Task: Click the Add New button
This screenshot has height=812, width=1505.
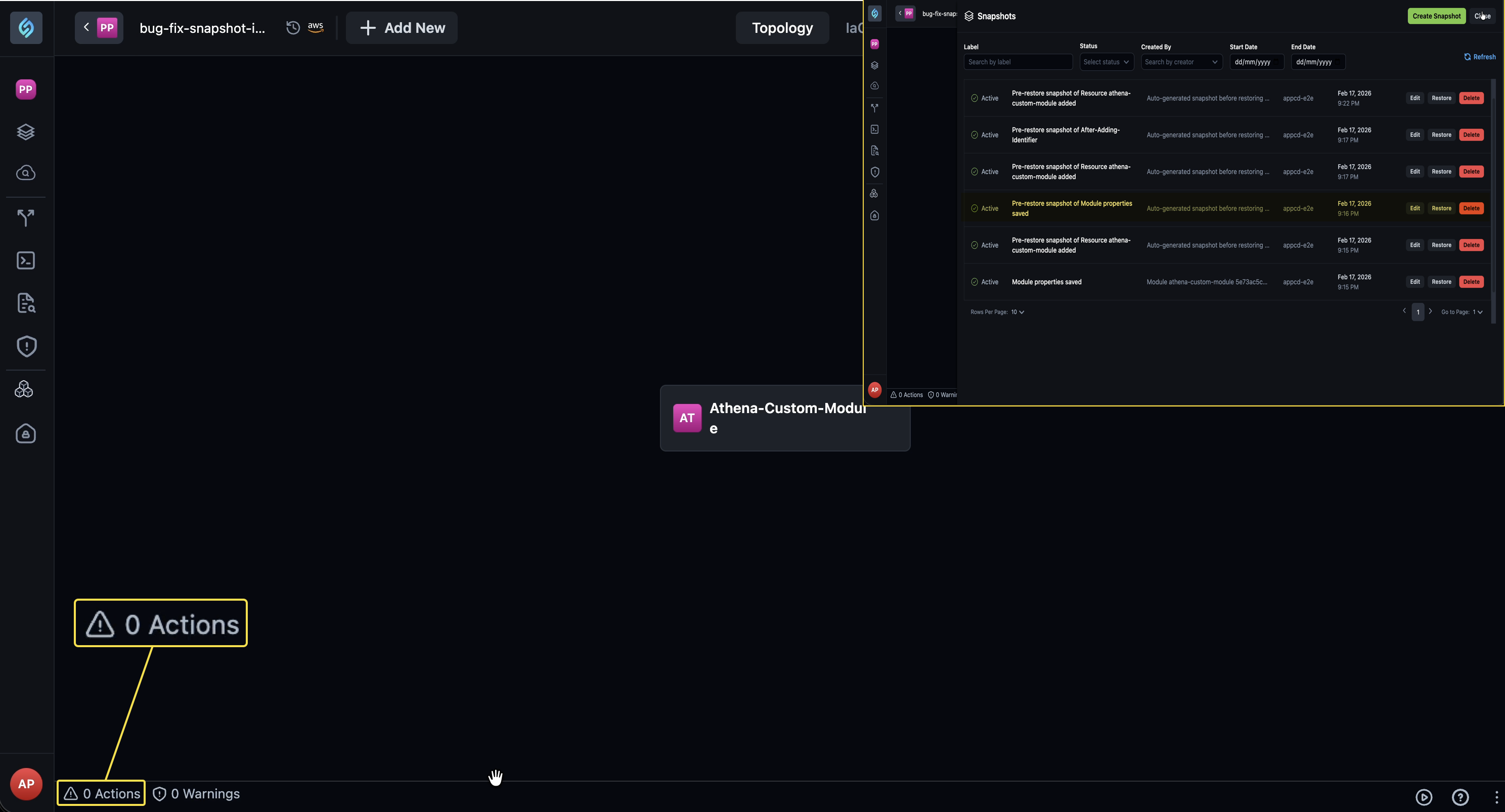Action: coord(402,27)
